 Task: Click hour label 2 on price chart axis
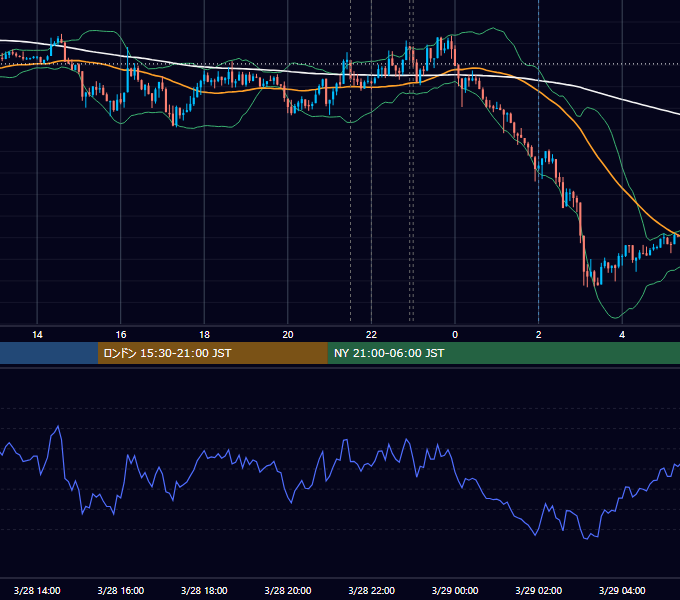(539, 335)
